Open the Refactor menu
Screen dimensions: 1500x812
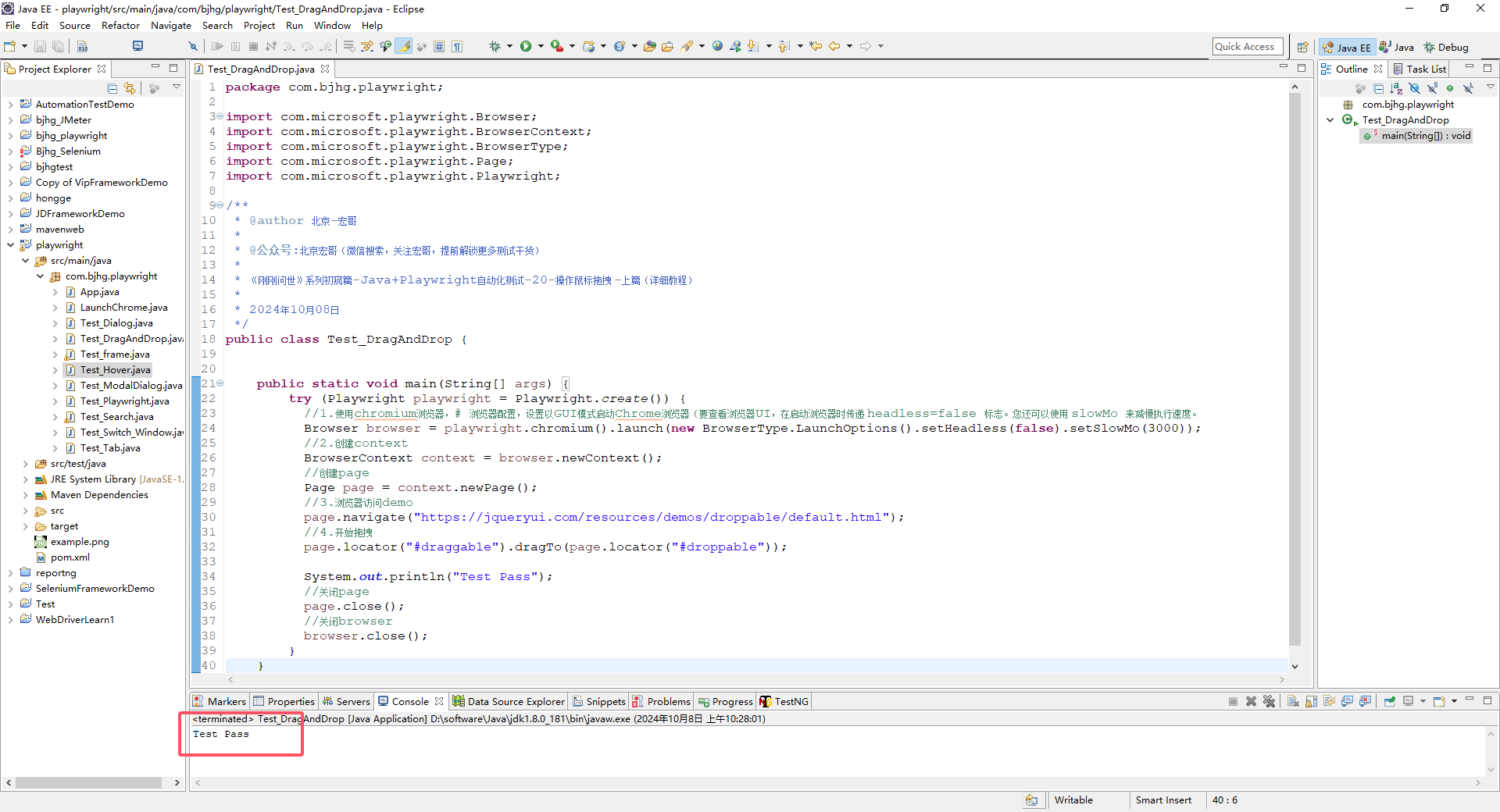click(120, 26)
